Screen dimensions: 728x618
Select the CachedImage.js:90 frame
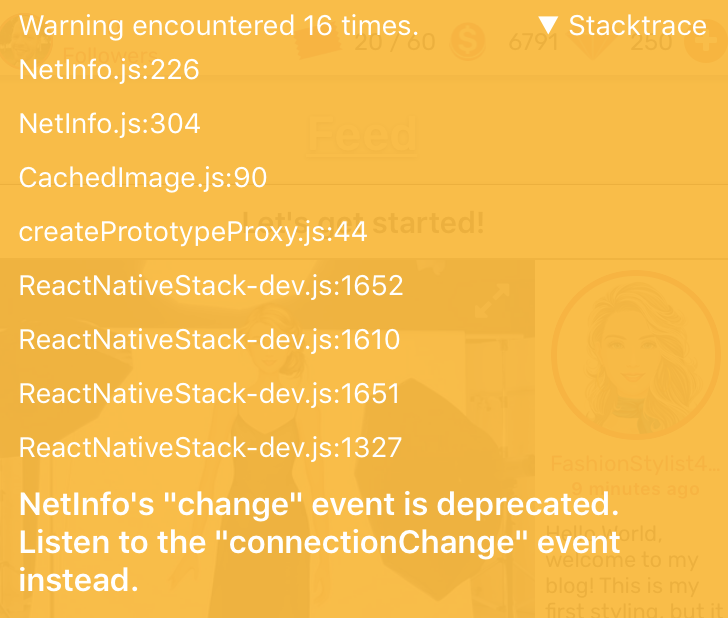(143, 178)
